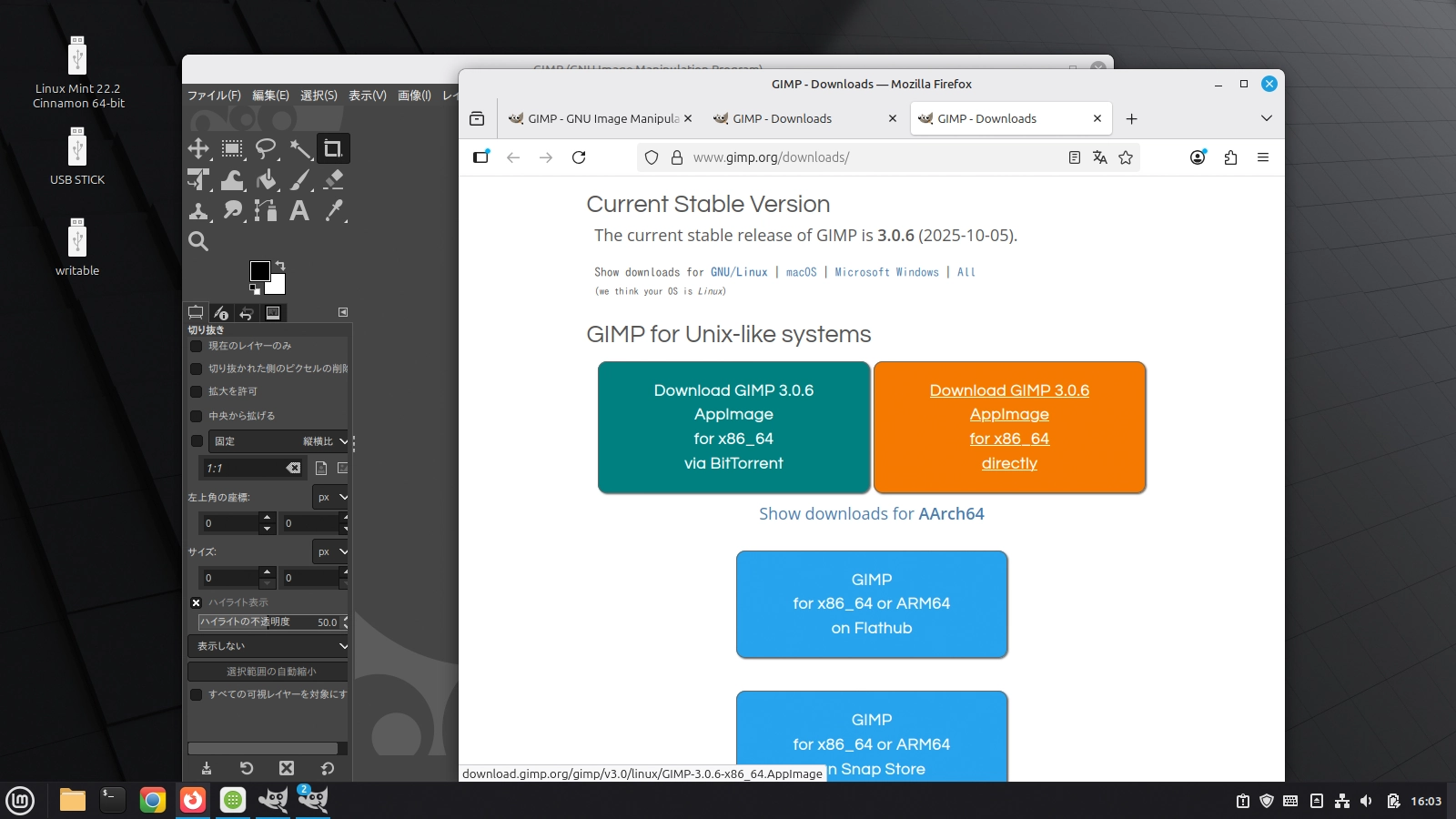
Task: Show downloads for Microsoft Windows
Action: 886,272
